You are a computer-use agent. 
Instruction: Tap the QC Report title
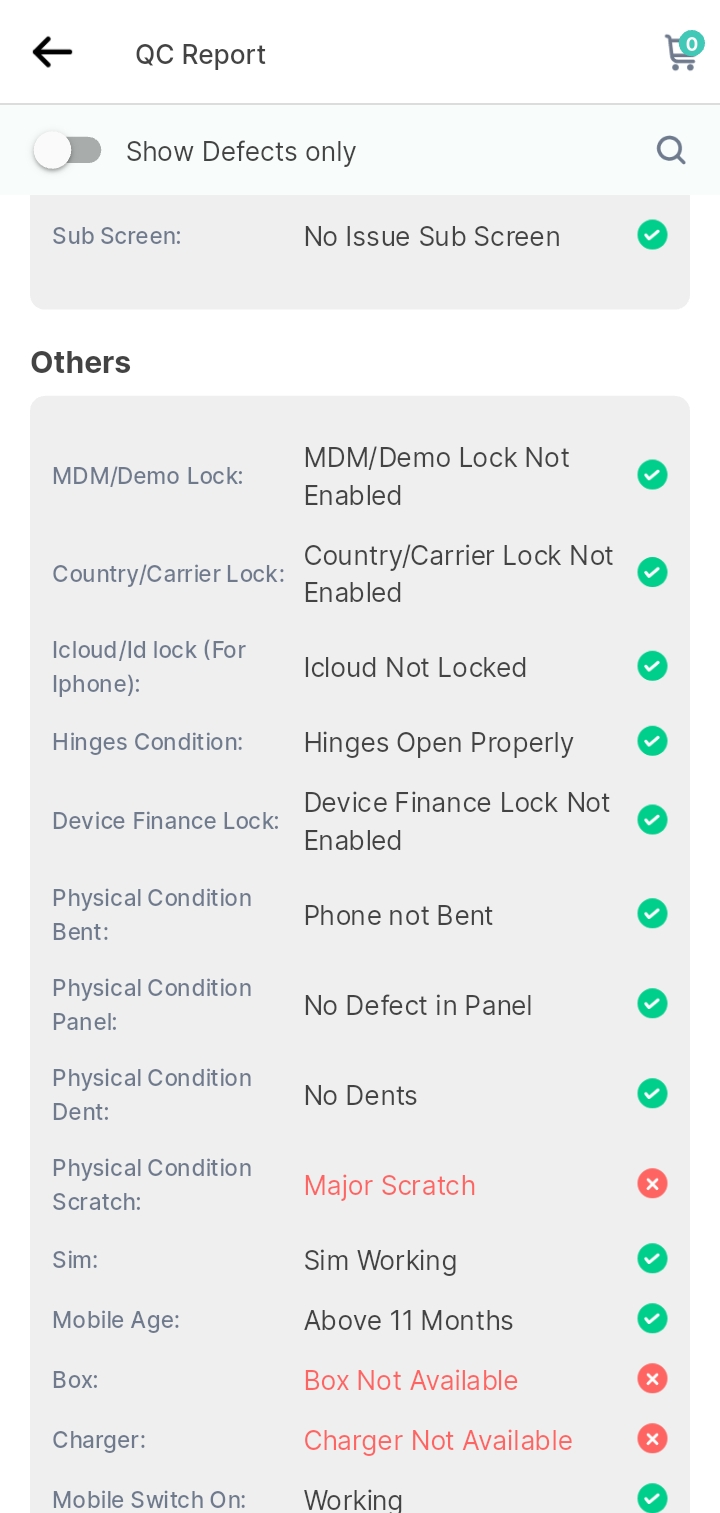(201, 54)
